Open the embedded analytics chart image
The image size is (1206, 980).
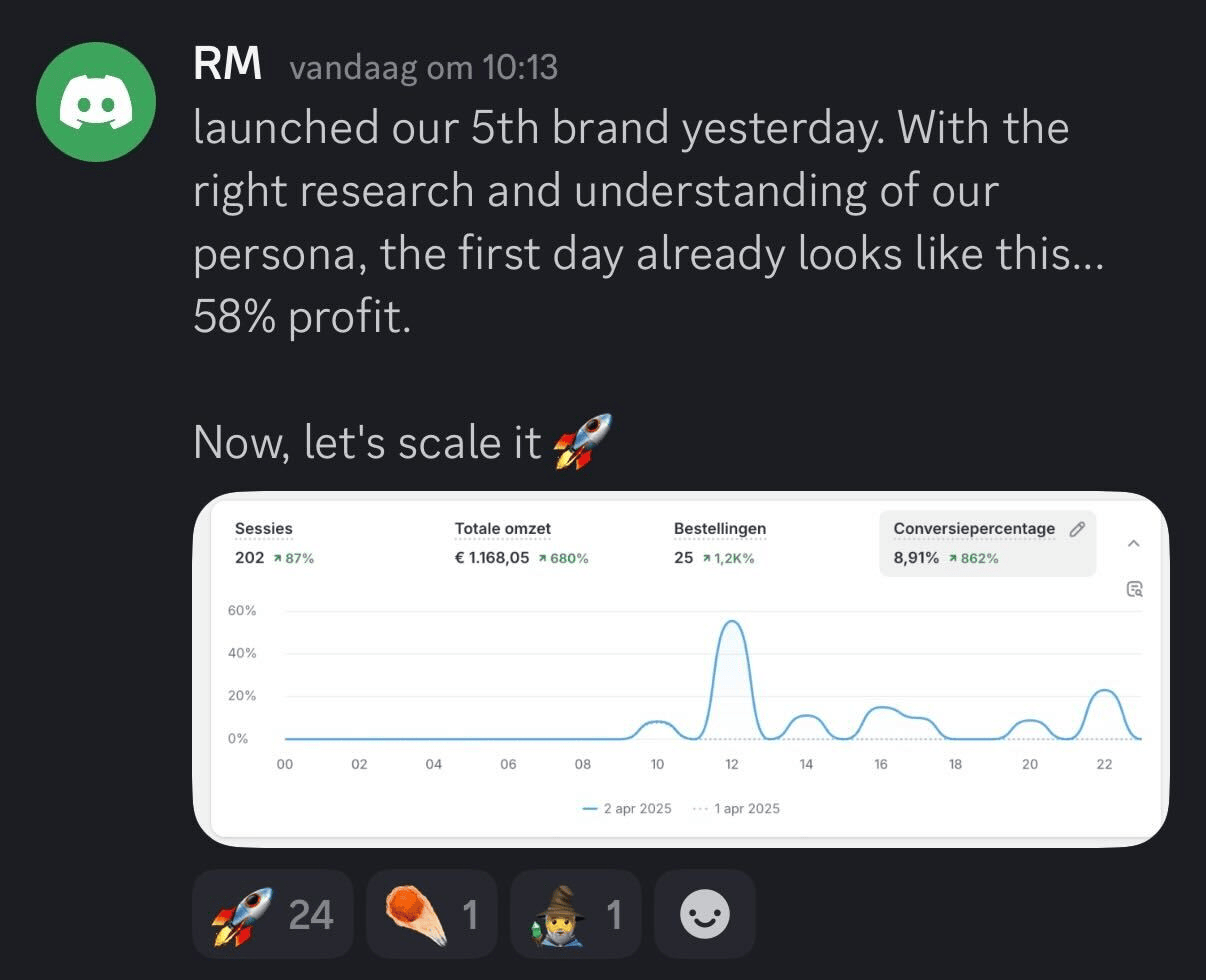[680, 668]
